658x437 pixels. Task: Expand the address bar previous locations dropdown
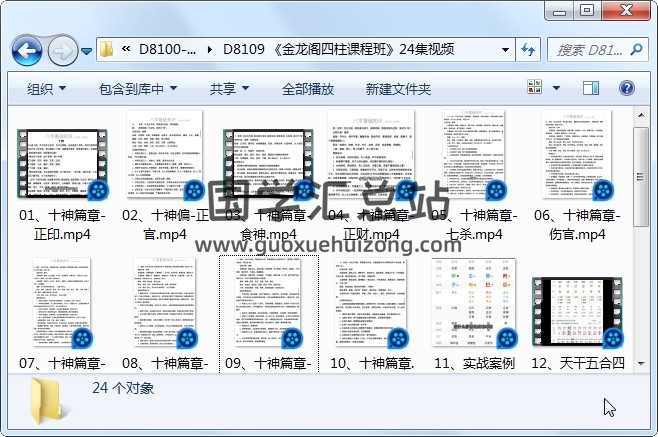coord(501,49)
